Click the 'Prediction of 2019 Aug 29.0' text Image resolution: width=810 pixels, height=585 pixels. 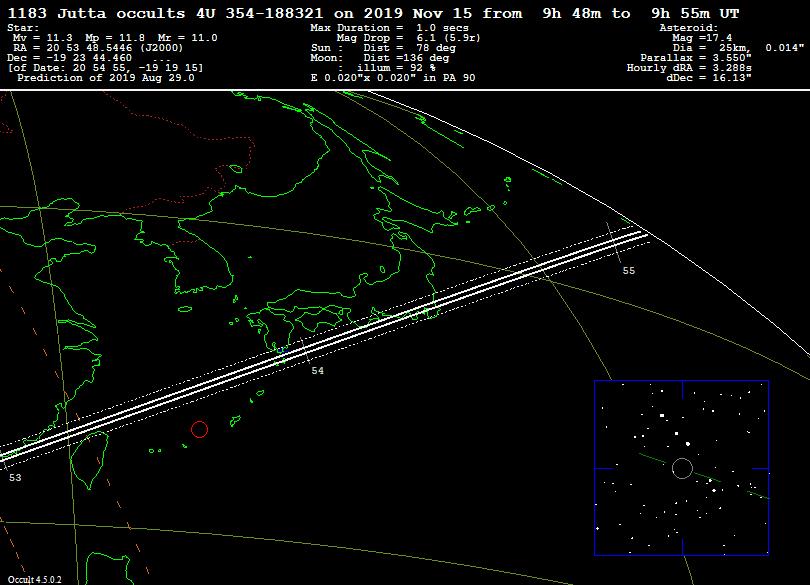pos(106,78)
